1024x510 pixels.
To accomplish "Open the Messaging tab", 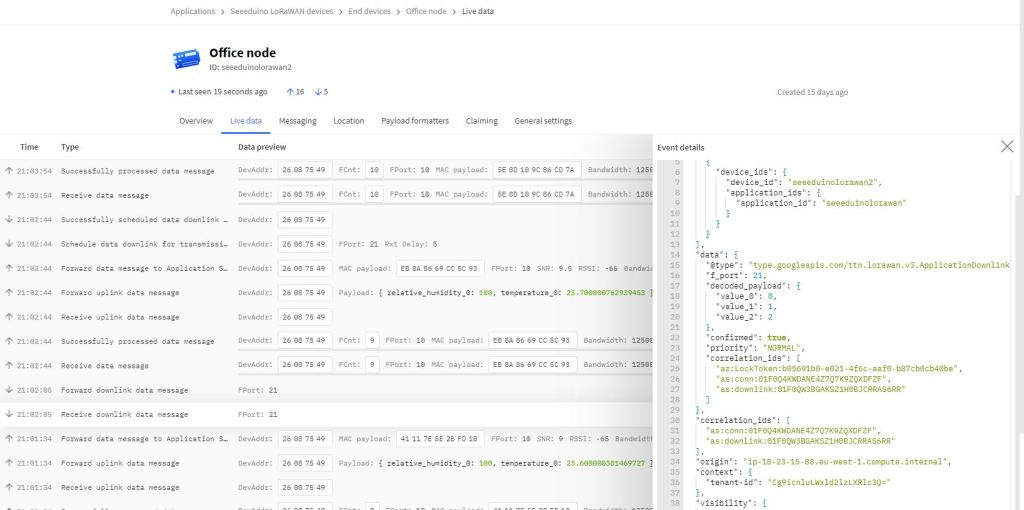I will pos(297,121).
